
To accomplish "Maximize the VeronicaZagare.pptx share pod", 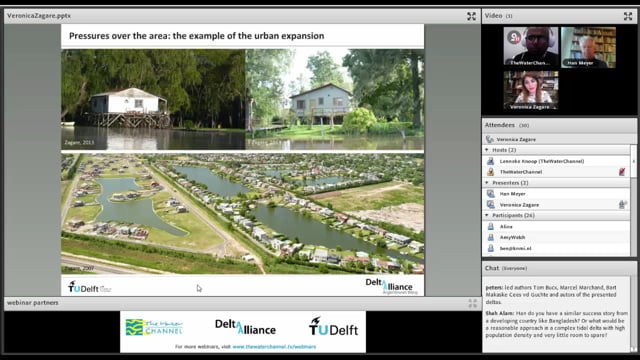I will pyautogui.click(x=471, y=16).
